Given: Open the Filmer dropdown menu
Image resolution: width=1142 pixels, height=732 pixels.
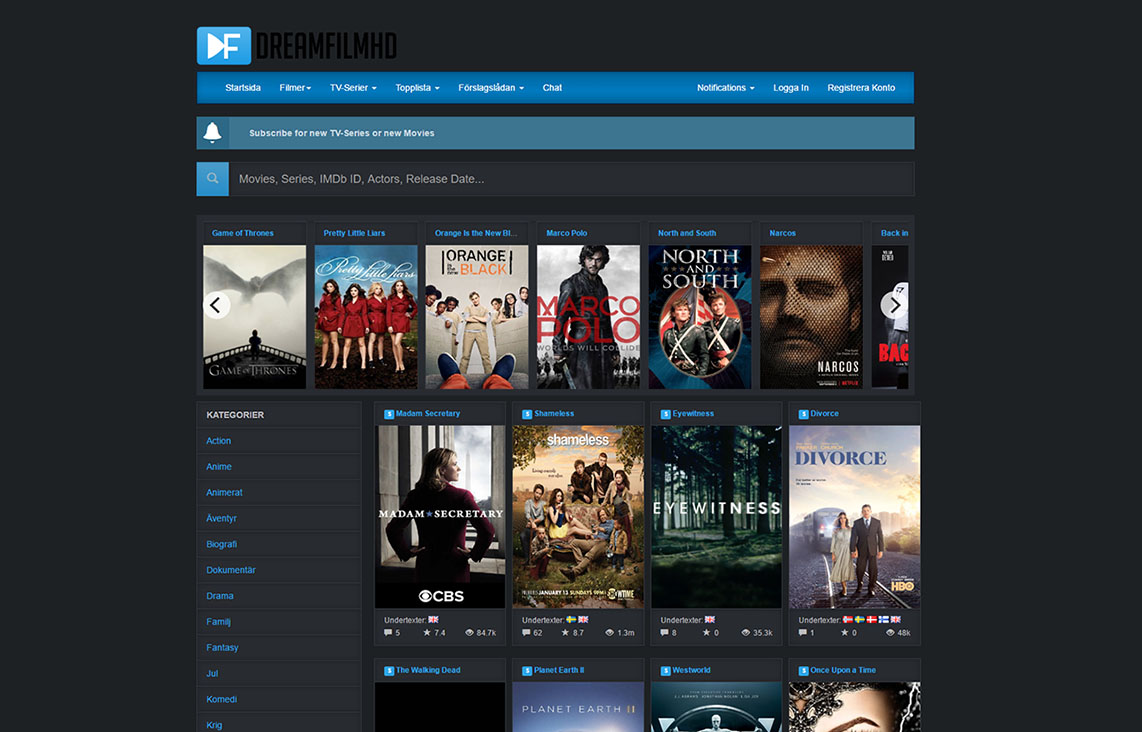Looking at the screenshot, I should click(295, 87).
